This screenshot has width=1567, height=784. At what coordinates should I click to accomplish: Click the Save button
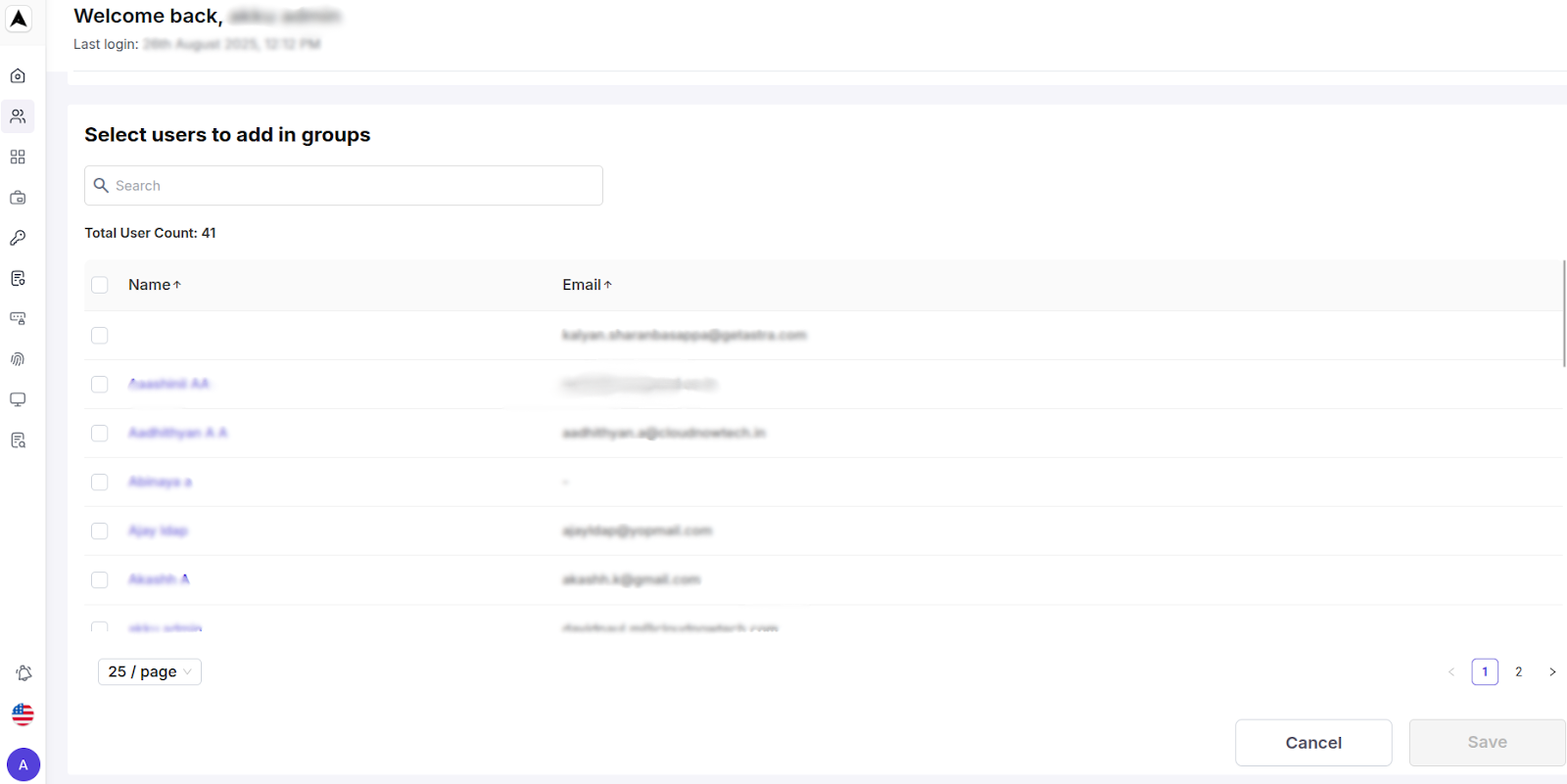1488,743
